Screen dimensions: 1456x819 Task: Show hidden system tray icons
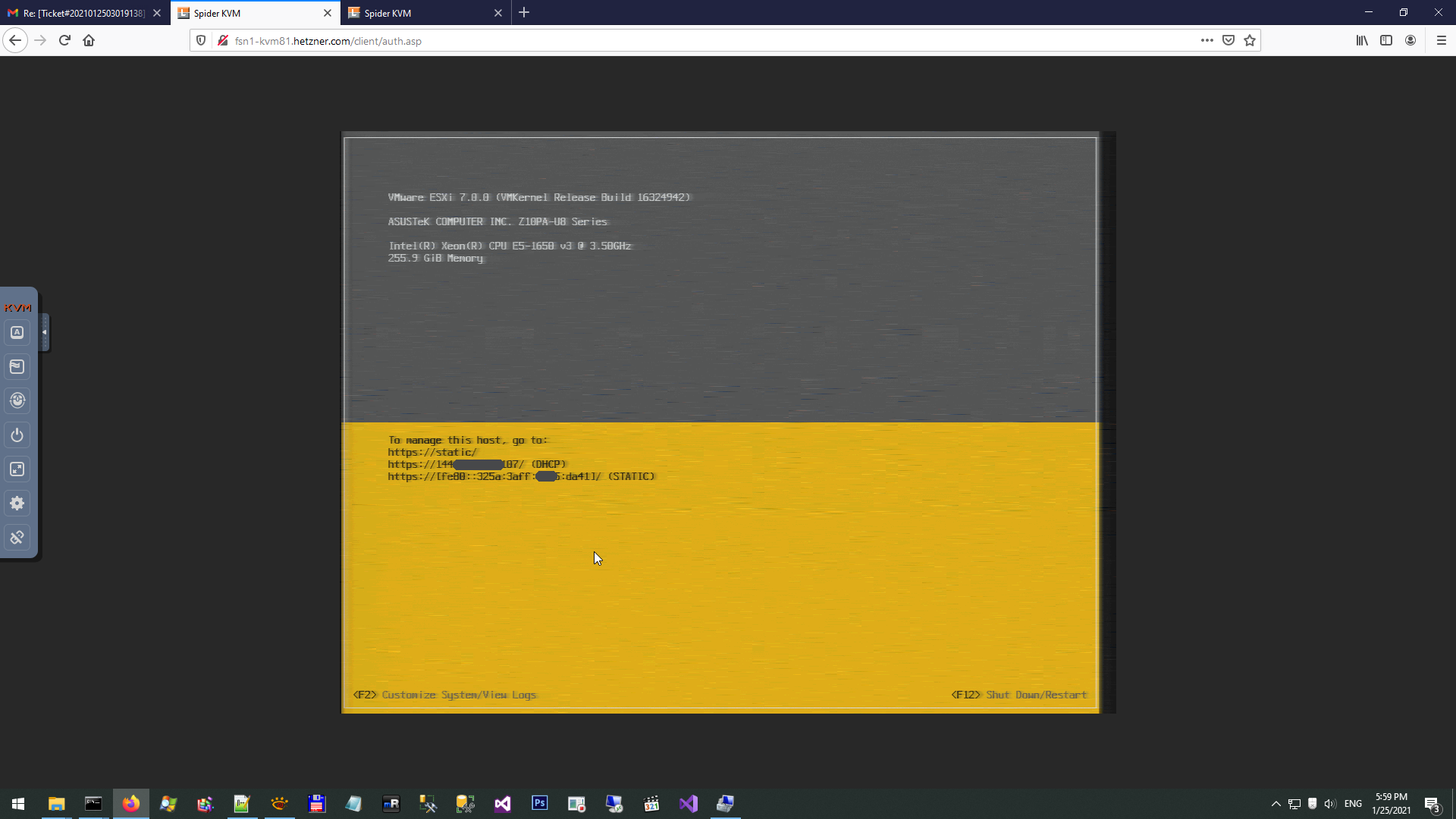coord(1276,804)
